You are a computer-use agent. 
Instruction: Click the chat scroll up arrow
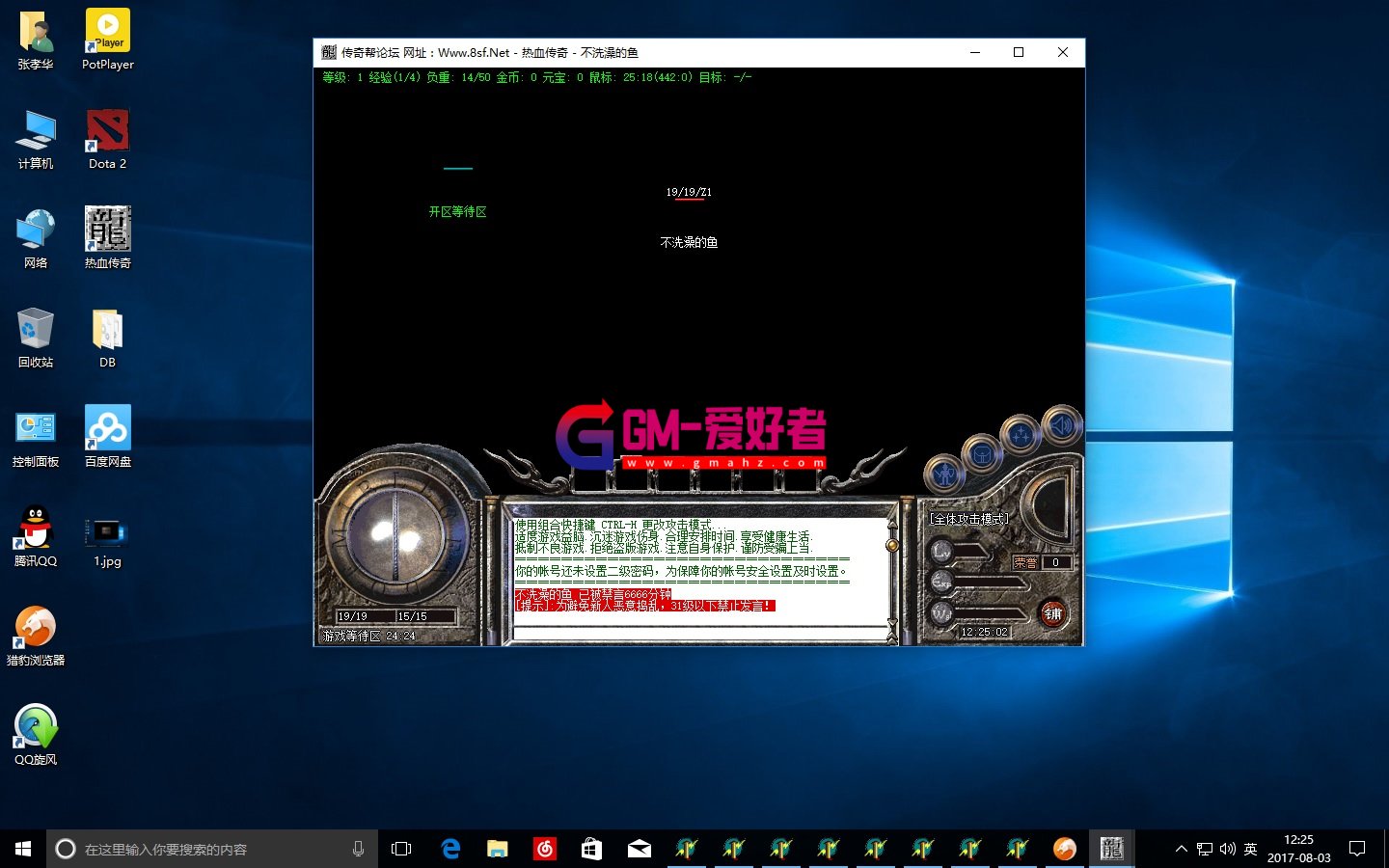[892, 526]
